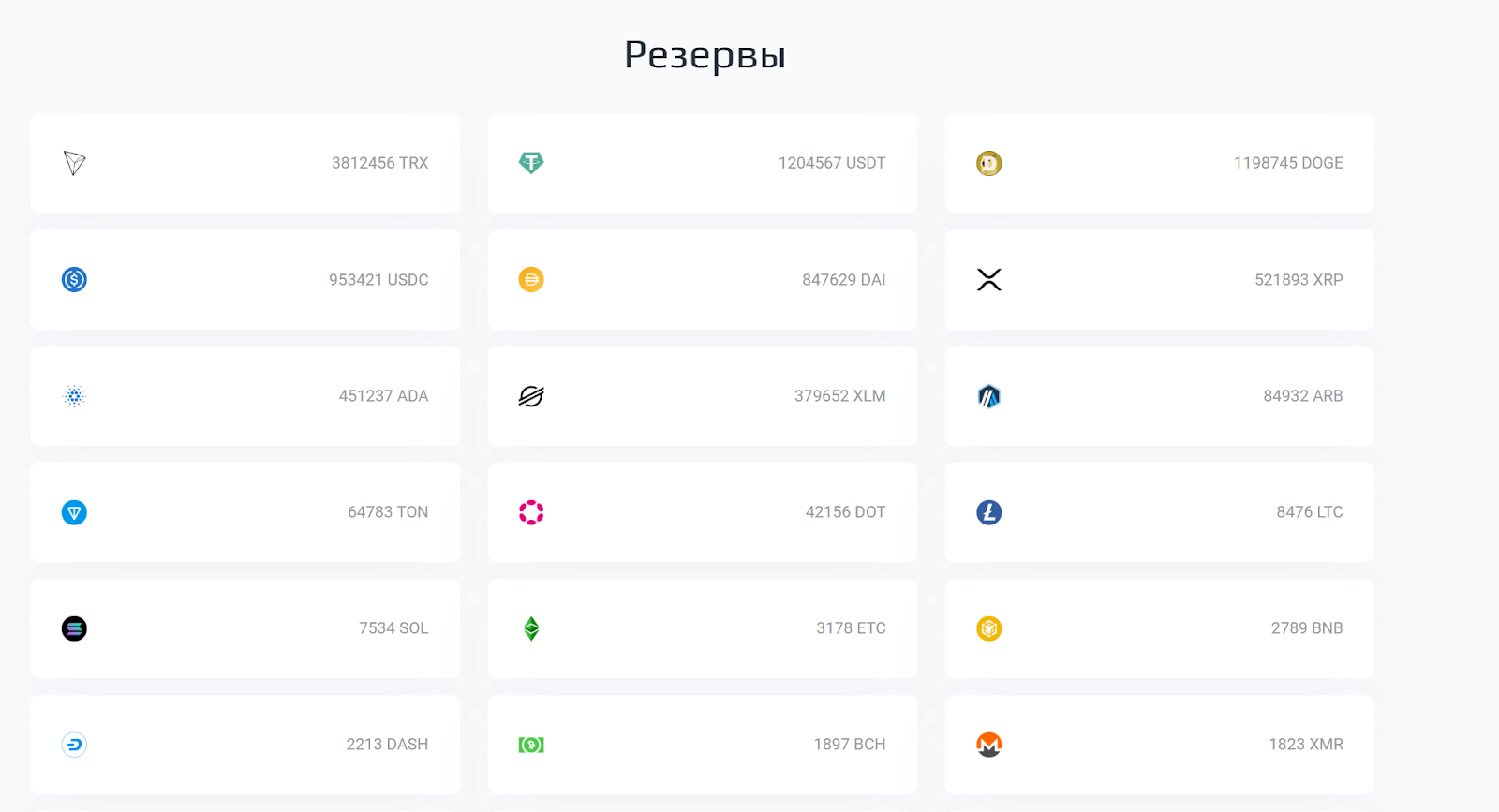1499x812 pixels.
Task: Click the XRP icon
Action: (x=988, y=279)
